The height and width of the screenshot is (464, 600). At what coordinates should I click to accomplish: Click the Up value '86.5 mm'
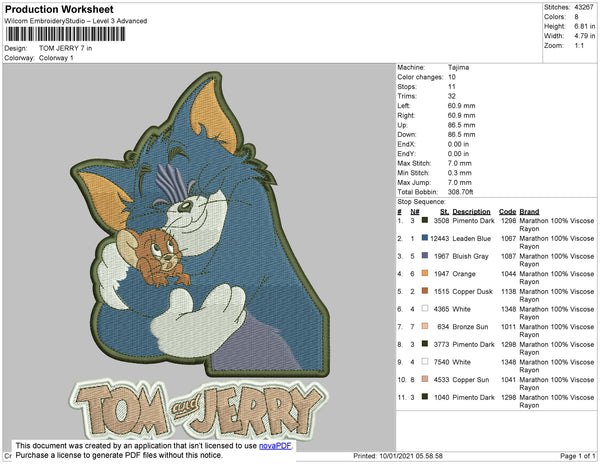pyautogui.click(x=461, y=125)
